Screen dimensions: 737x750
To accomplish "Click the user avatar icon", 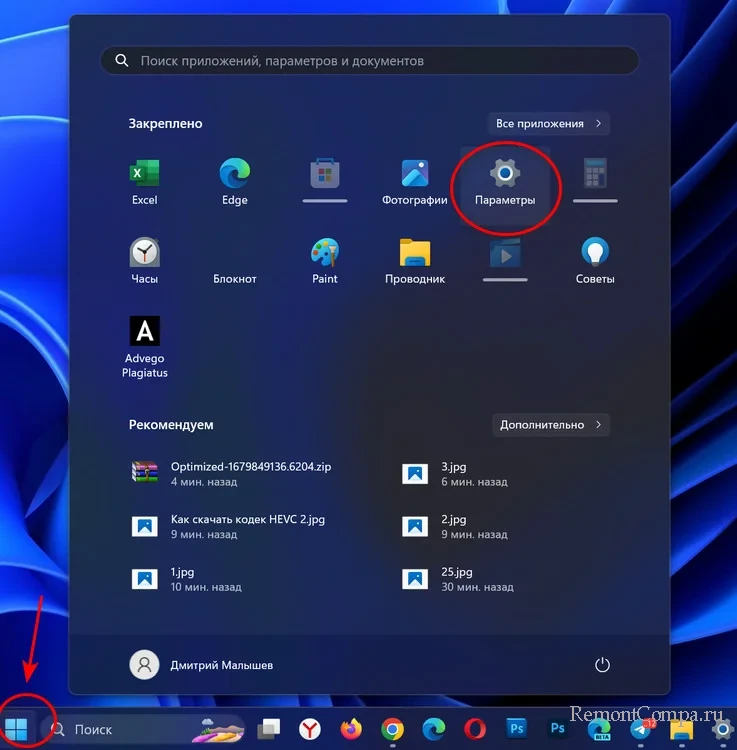I will point(144,664).
